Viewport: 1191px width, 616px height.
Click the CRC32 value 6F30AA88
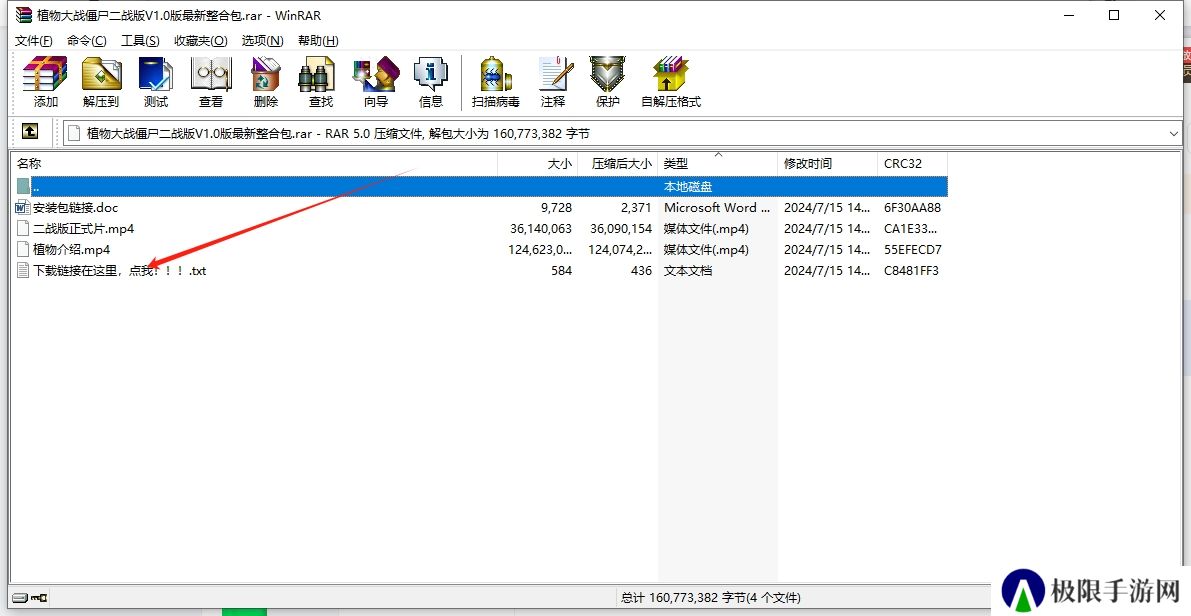point(913,207)
